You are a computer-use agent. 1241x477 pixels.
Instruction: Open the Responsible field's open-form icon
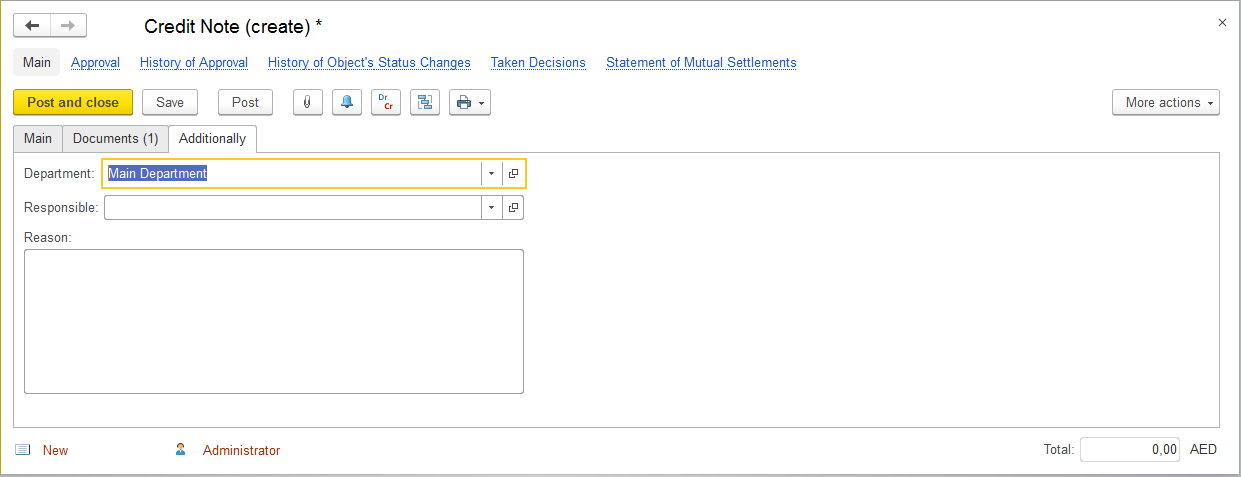(x=513, y=208)
